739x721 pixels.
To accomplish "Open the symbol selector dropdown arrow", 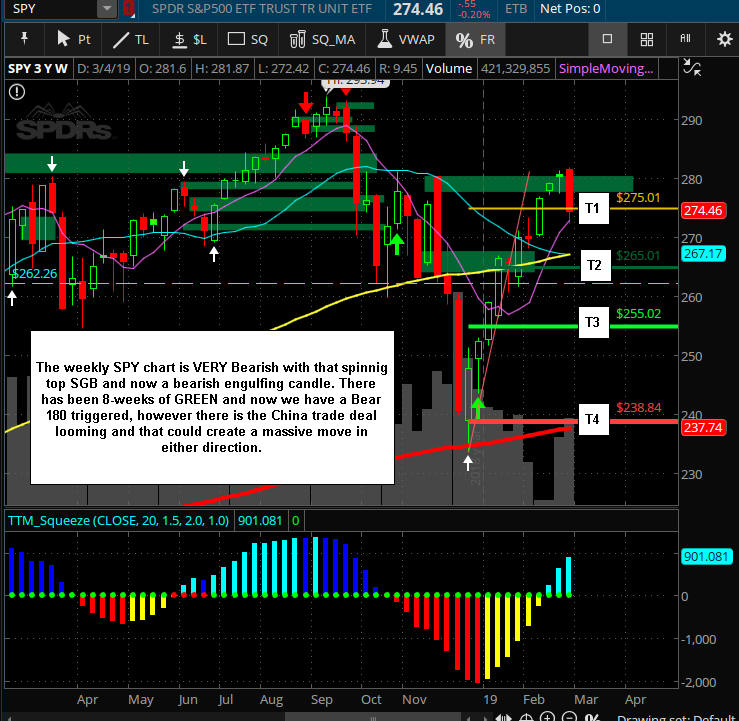I will (x=108, y=8).
